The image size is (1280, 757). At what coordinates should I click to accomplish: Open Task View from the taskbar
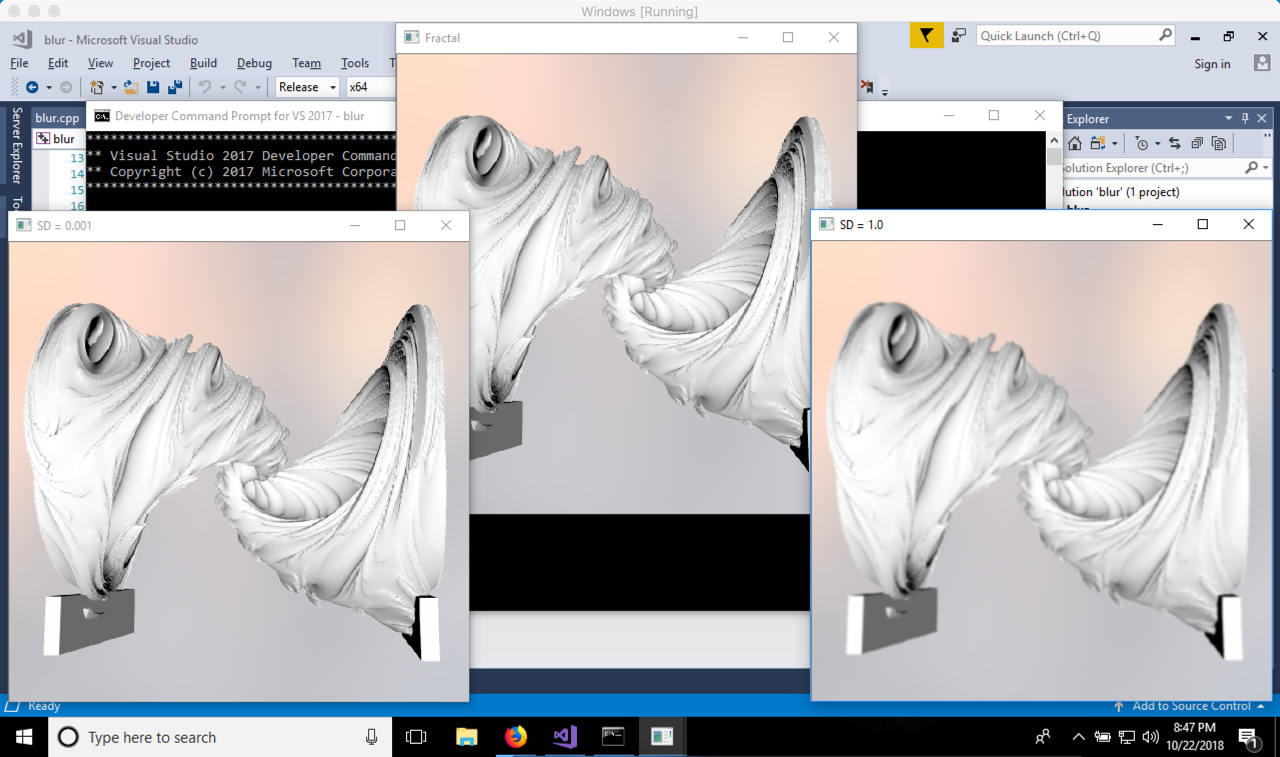(x=416, y=737)
